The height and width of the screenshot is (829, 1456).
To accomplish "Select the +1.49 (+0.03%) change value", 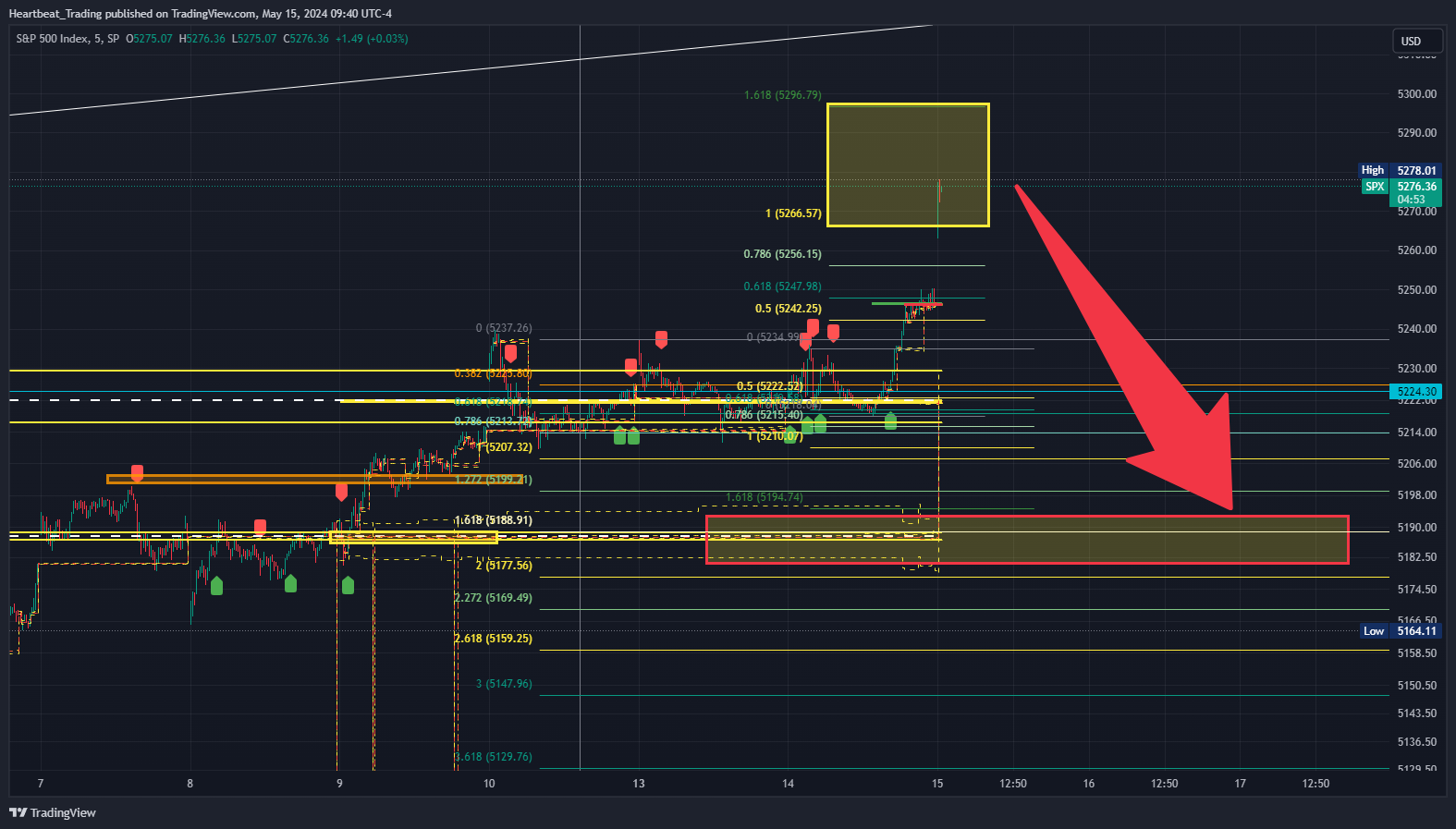I will (x=372, y=39).
